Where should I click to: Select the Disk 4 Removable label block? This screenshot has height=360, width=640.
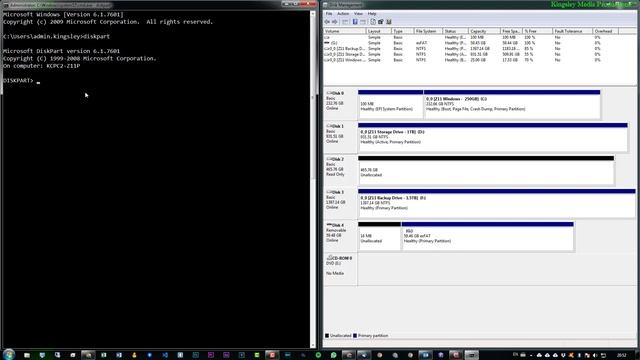pos(340,236)
